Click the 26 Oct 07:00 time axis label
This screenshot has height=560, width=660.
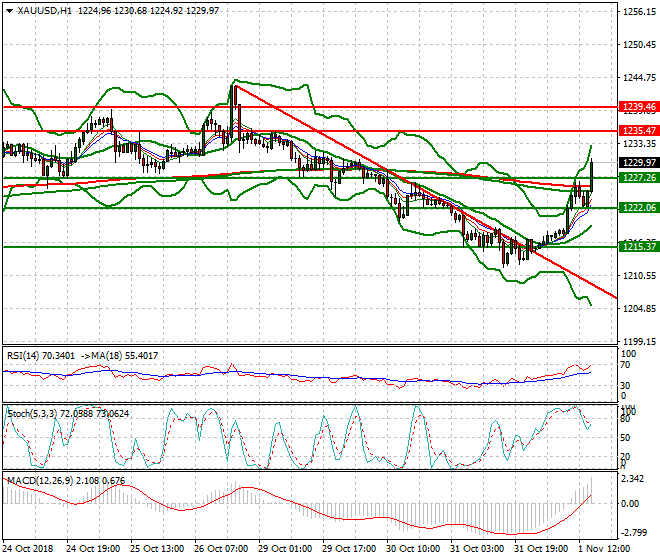coord(221,549)
